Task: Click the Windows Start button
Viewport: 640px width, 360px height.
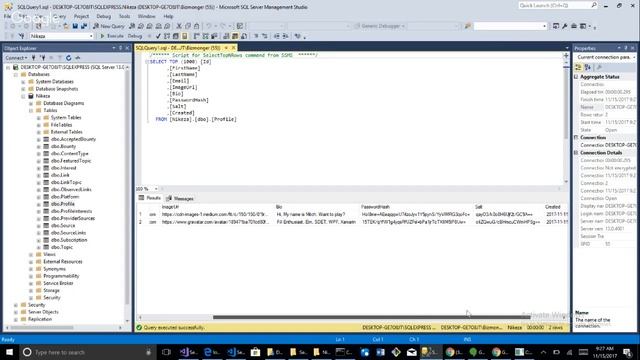Action: (x=9, y=352)
